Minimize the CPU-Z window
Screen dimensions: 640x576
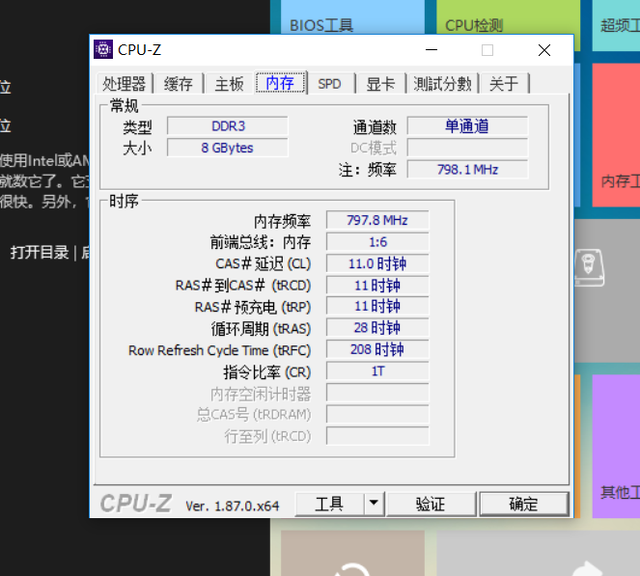coord(431,50)
